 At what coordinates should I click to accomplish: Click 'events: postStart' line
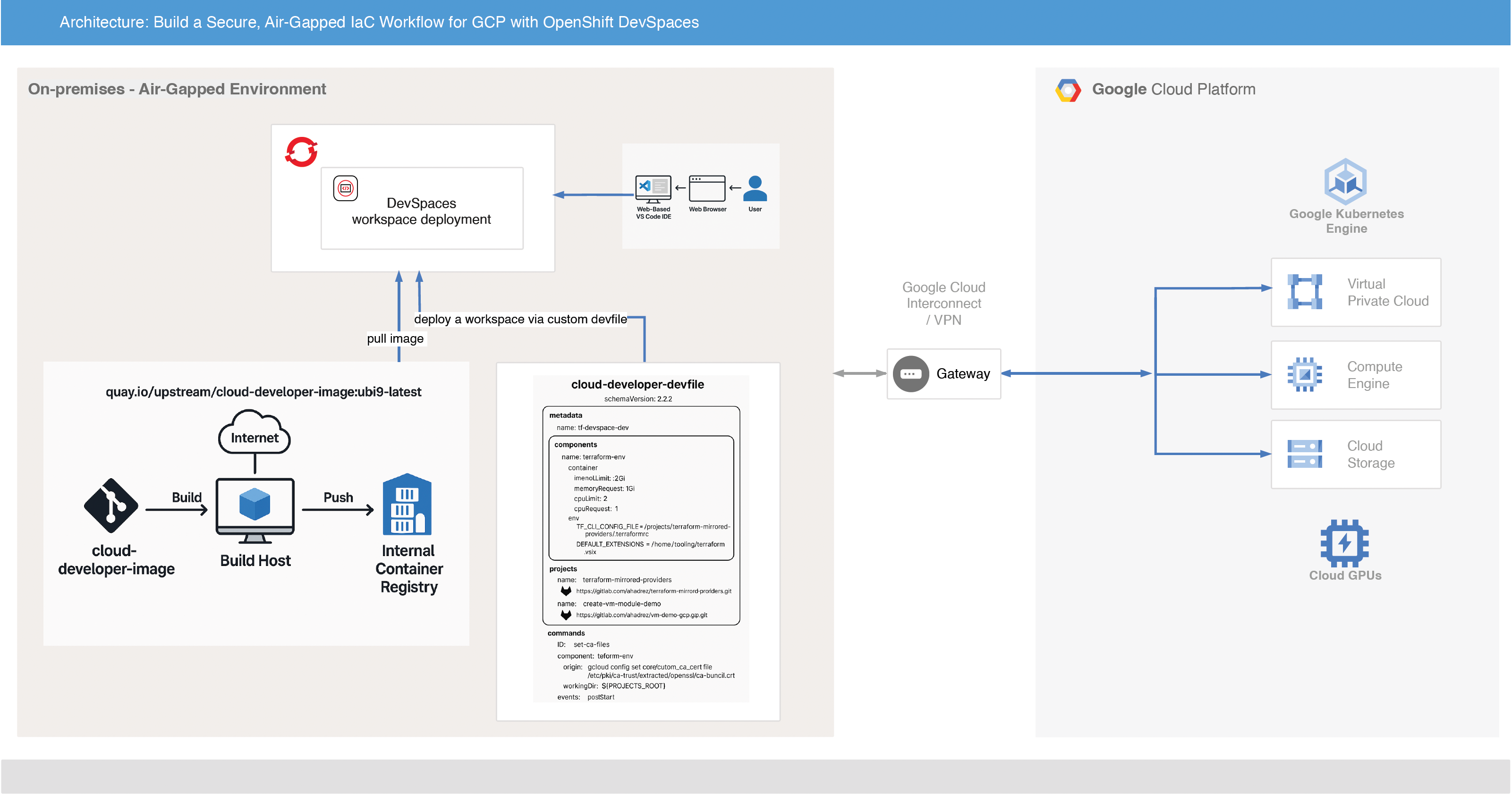pyautogui.click(x=586, y=697)
